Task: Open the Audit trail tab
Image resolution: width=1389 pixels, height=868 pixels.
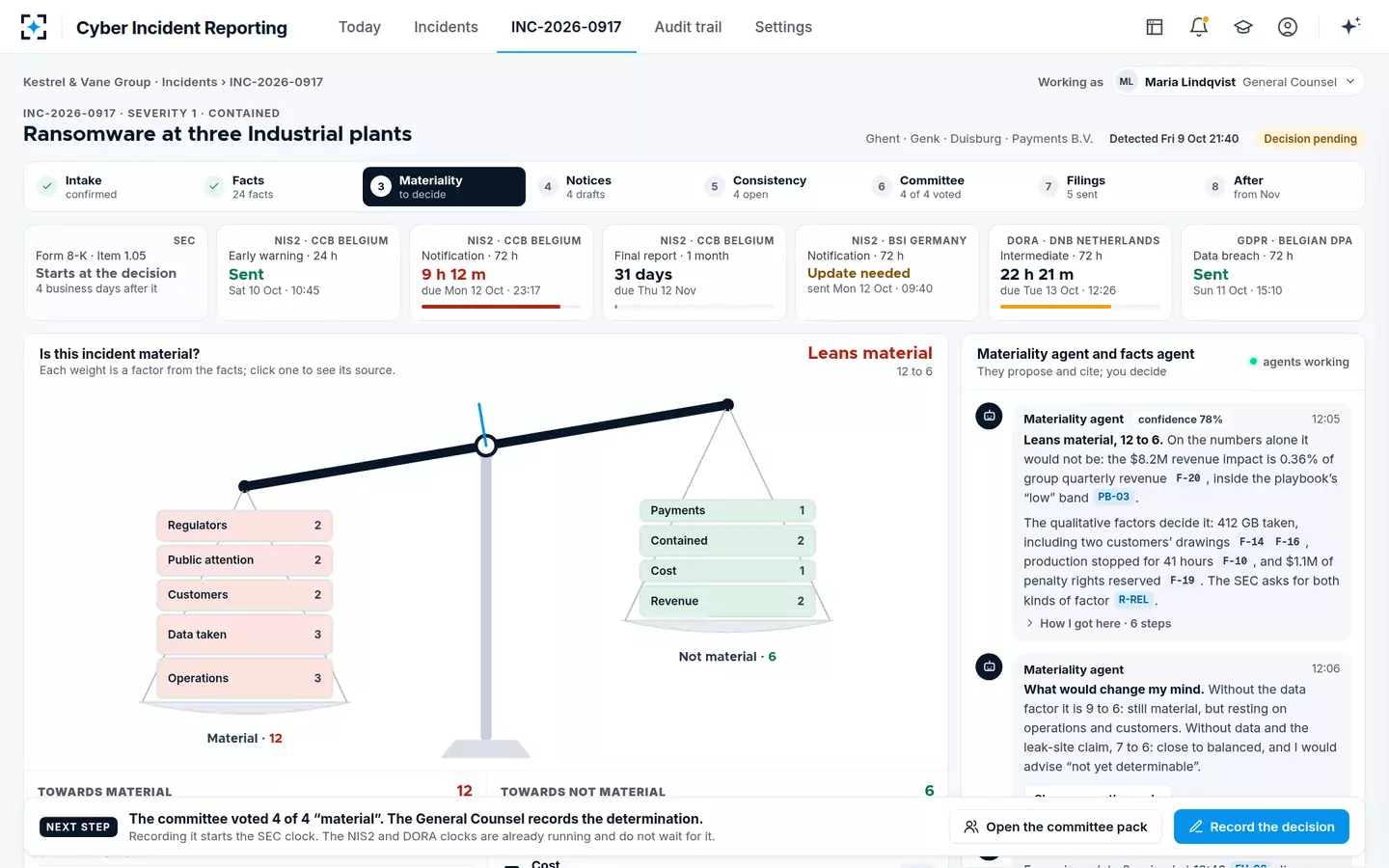Action: click(688, 27)
